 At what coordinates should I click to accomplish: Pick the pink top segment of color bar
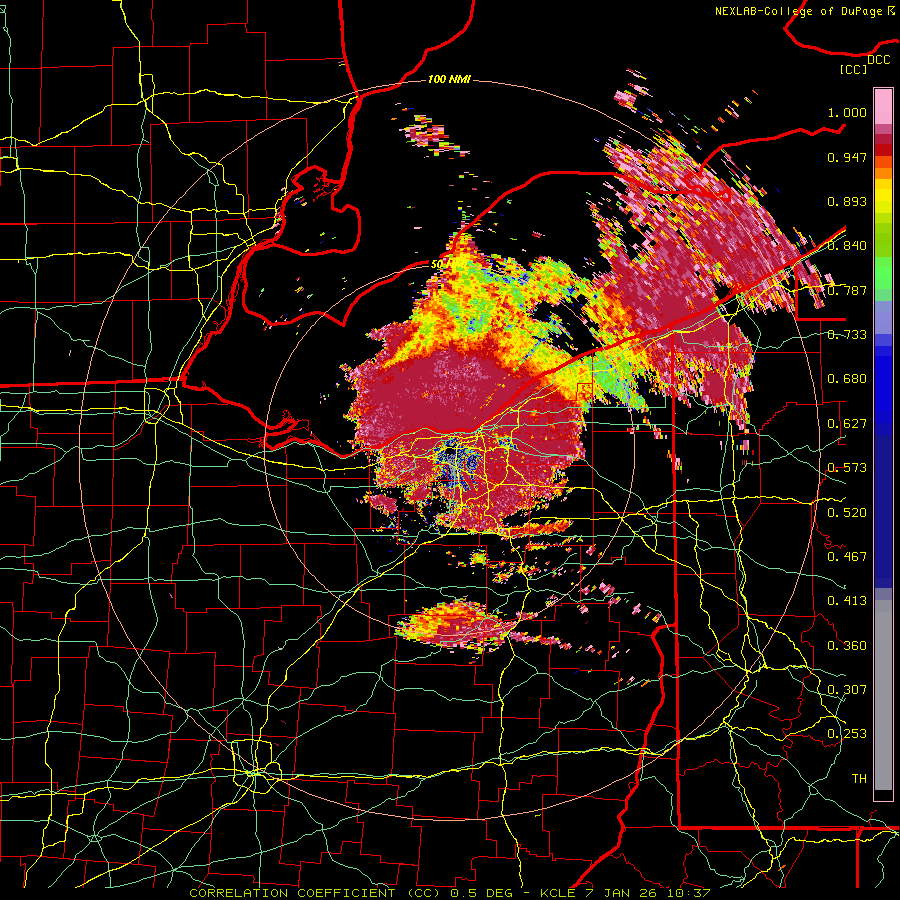point(883,107)
